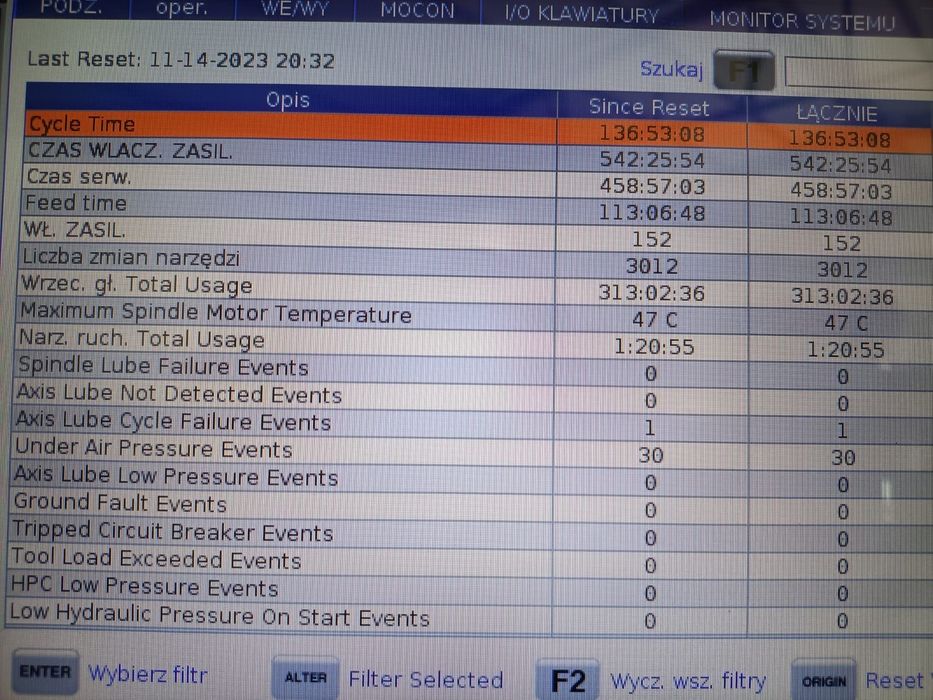
Task: Select the MONITOR SYSTEMU tab
Action: (x=802, y=21)
